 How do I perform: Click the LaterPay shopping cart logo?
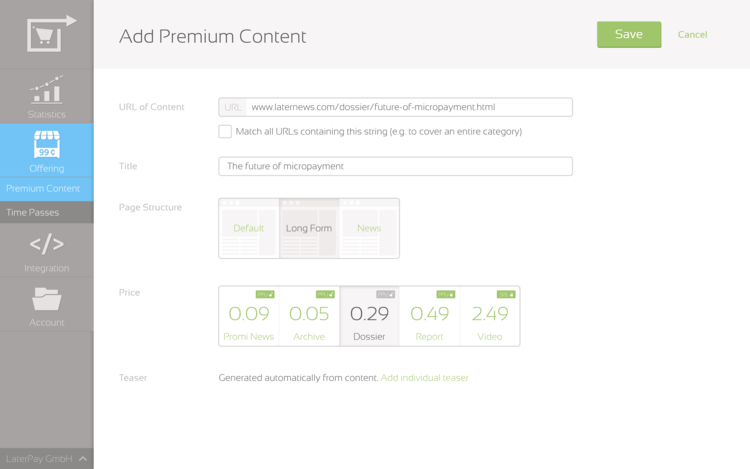tap(48, 34)
